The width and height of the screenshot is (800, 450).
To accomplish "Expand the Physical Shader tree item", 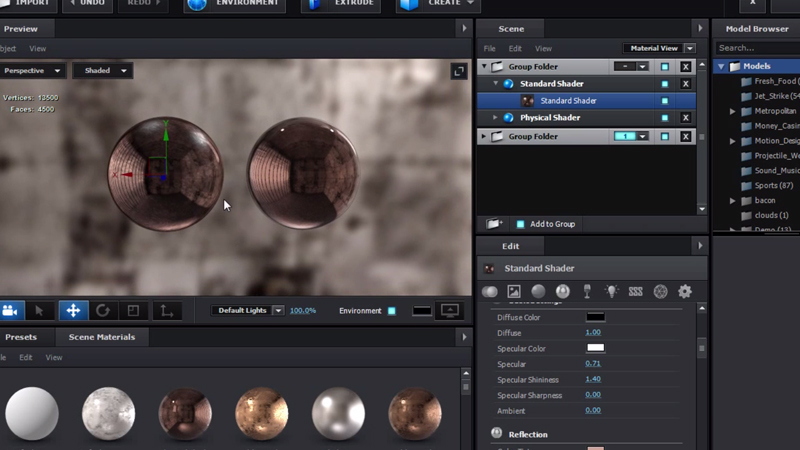I will [496, 118].
